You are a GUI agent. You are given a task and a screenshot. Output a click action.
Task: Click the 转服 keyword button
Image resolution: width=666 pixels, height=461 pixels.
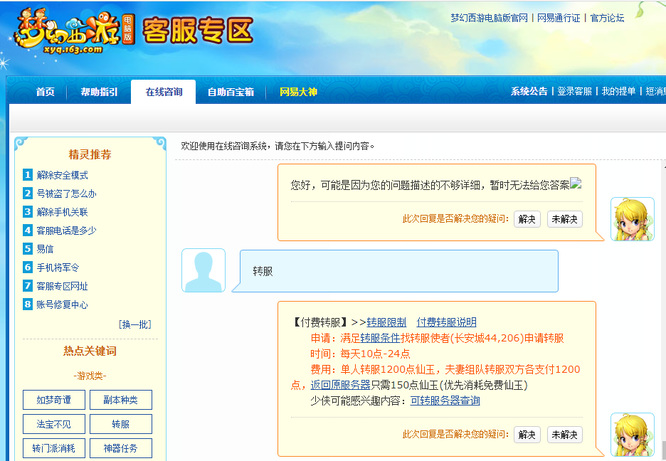[121, 424]
